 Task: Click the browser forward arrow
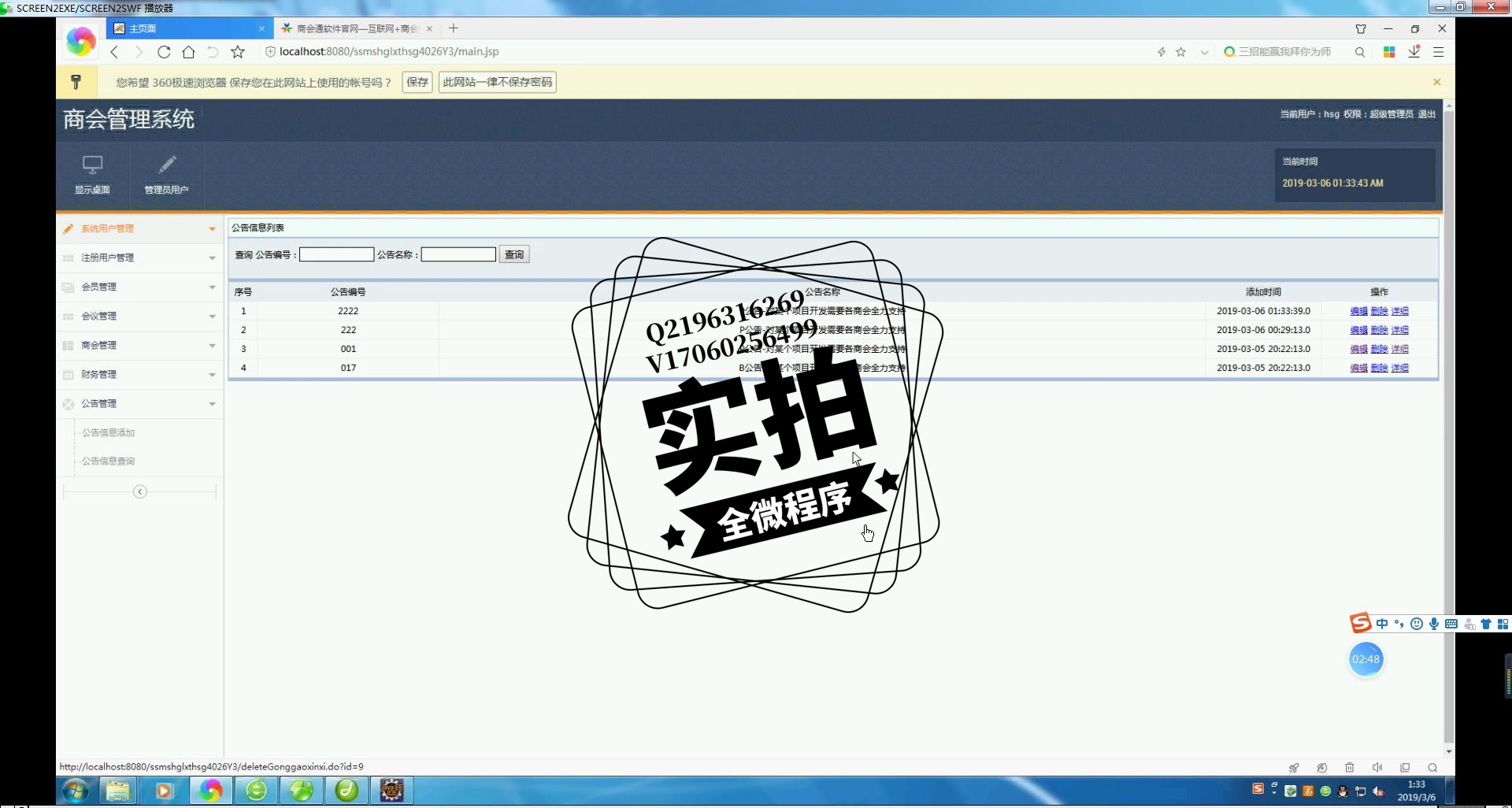[x=139, y=52]
